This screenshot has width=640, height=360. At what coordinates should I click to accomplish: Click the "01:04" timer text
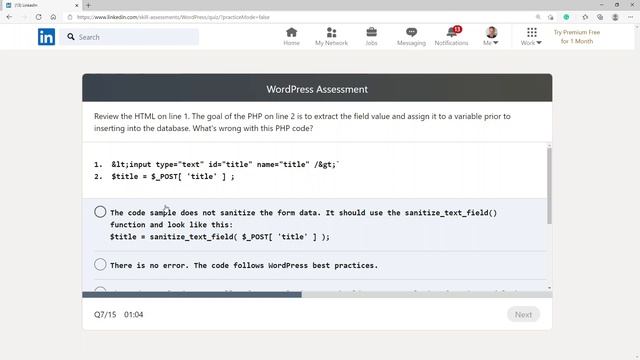133,315
